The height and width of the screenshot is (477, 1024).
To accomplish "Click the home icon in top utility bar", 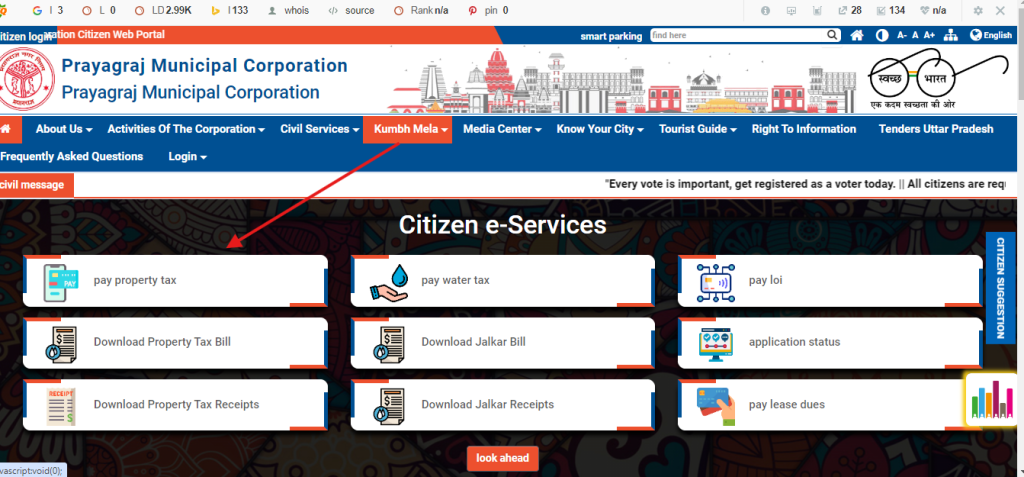I will coord(856,35).
